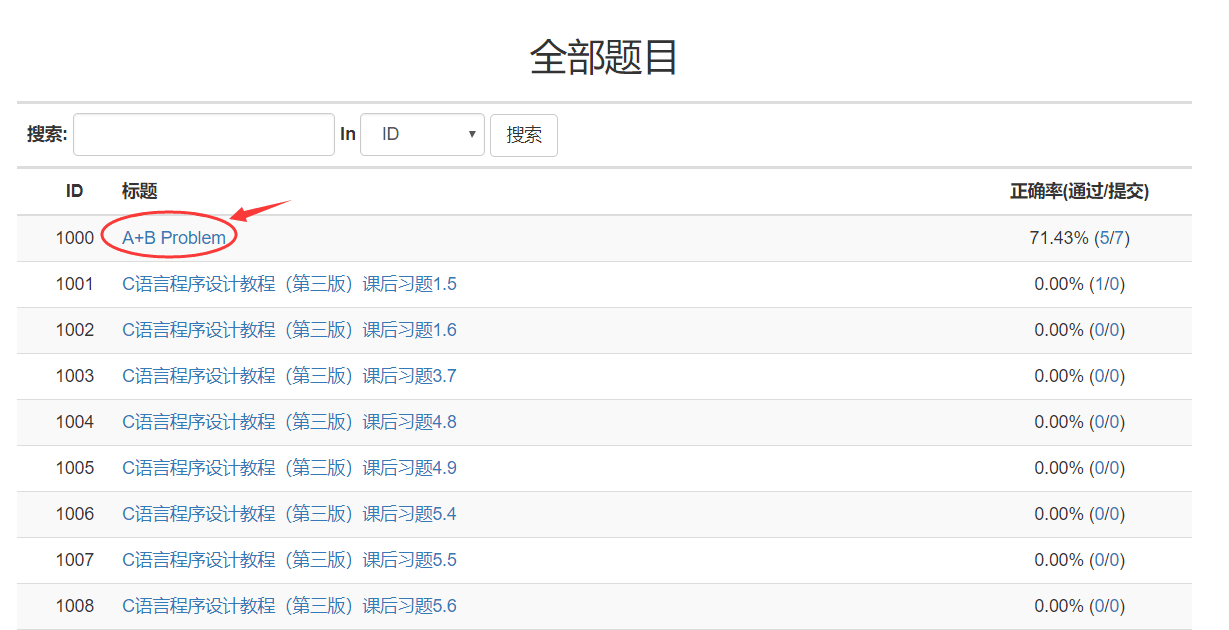Select problem ID 1003
1229x630 pixels.
coord(75,376)
